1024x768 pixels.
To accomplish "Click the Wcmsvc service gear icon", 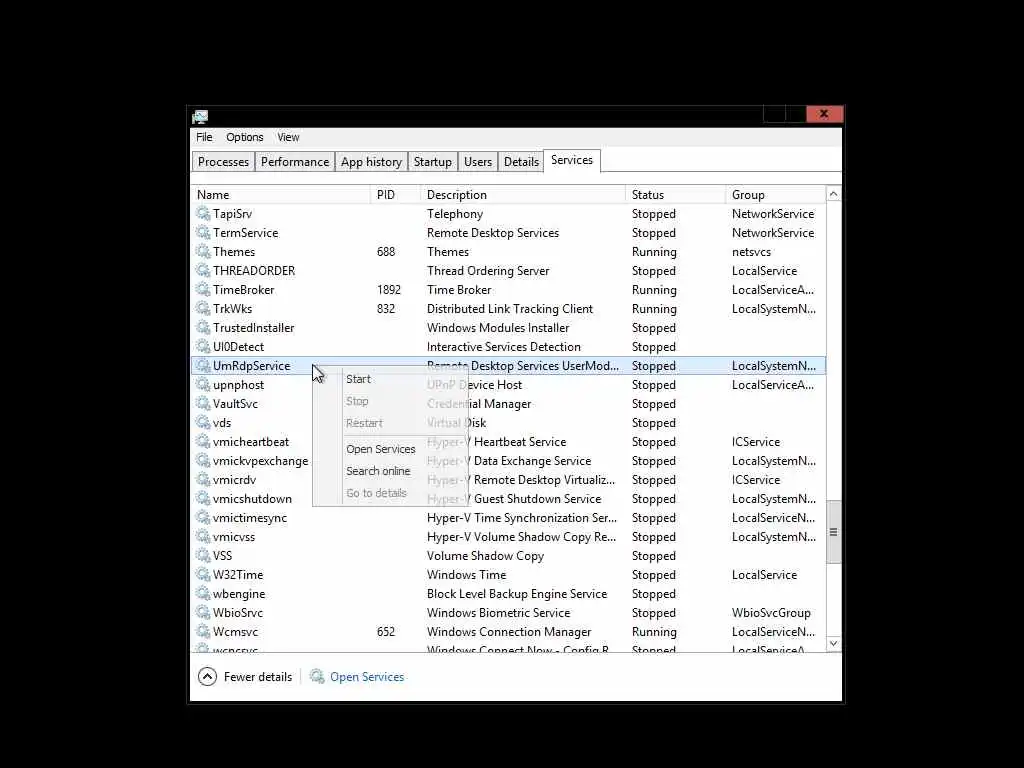I will pyautogui.click(x=203, y=632).
